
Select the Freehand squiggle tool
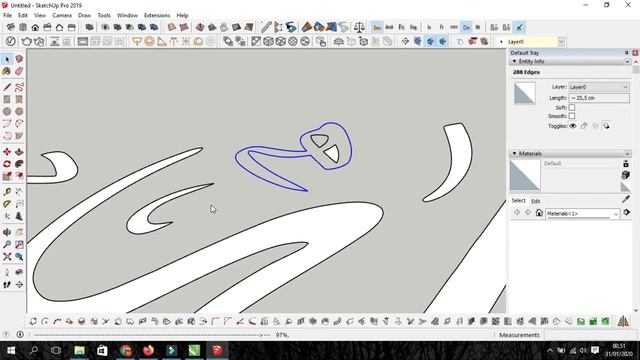pyautogui.click(x=19, y=87)
